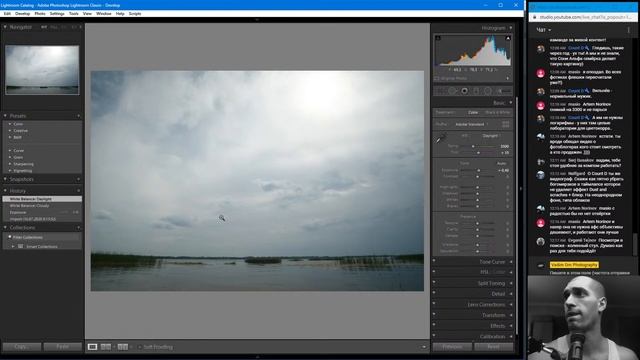Click the Copy button
Screen dimensions: 640x360
pos(22,347)
